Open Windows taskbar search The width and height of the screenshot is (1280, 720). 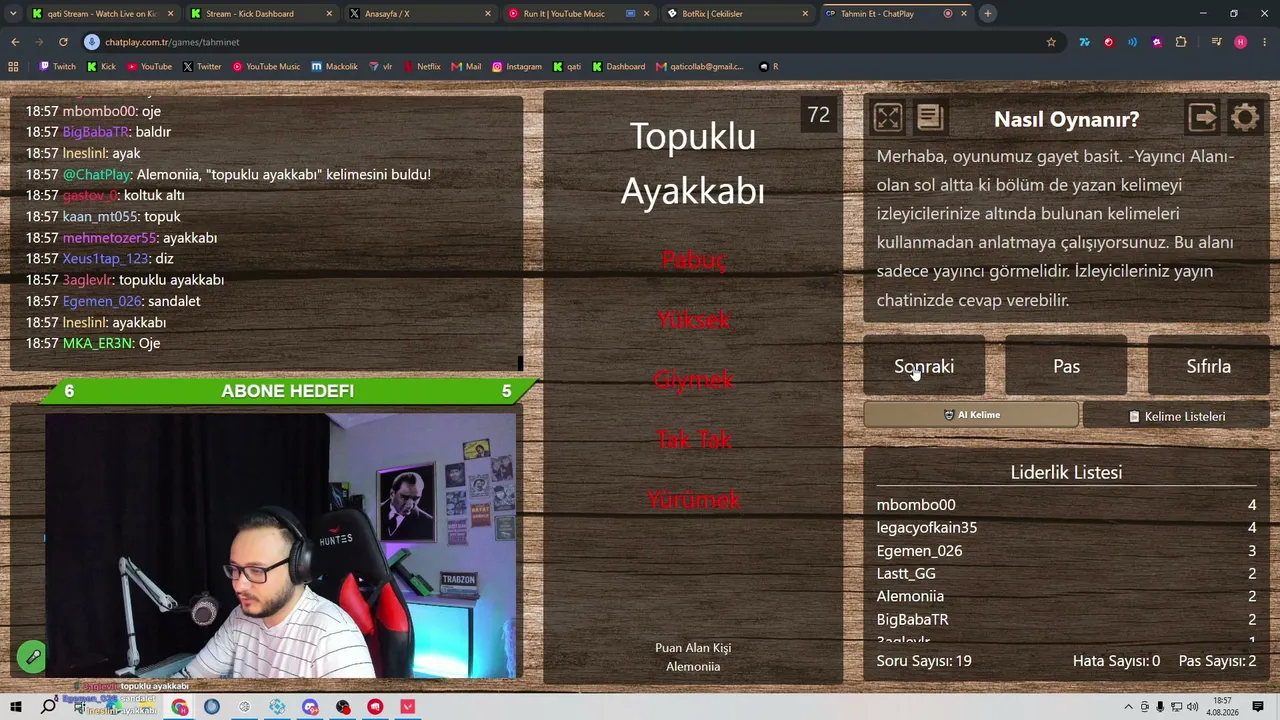coord(48,707)
